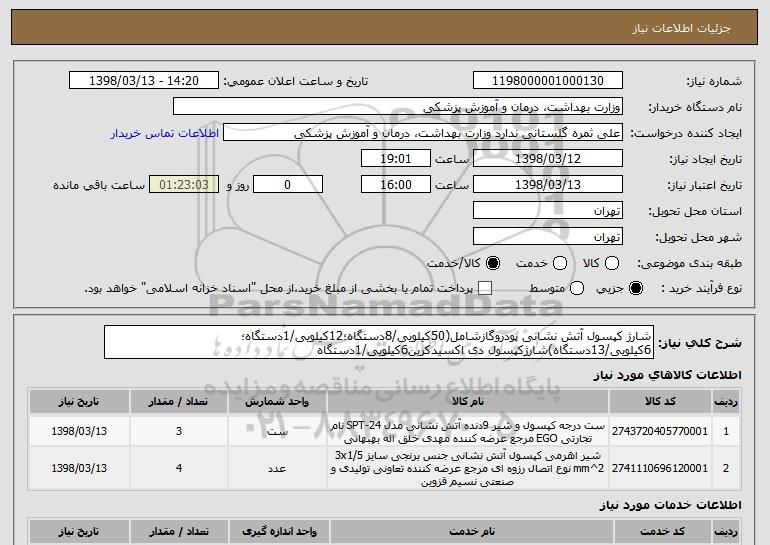Click the نام کالا column header

[x=468, y=402]
